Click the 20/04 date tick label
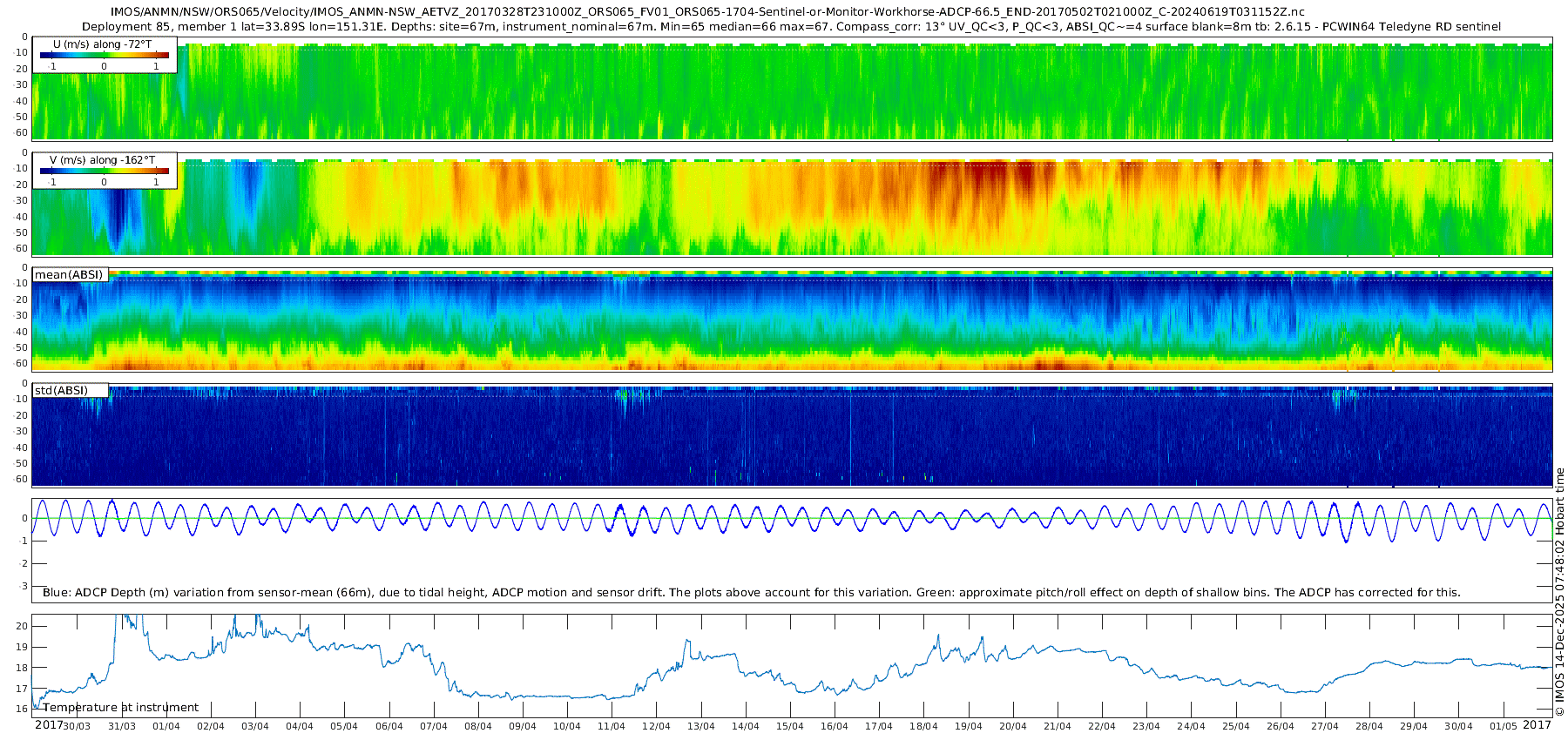Screen dimensions: 1568x740 tap(1013, 727)
